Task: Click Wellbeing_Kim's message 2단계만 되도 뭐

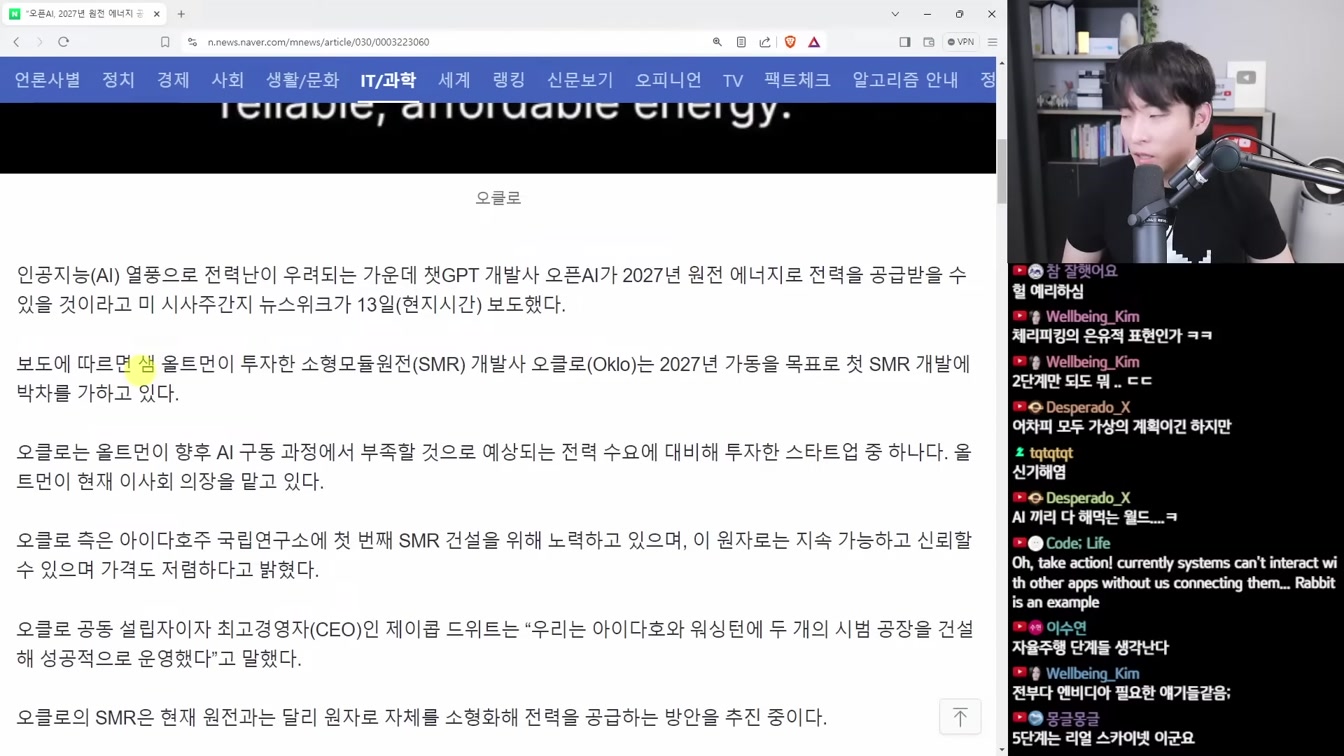Action: click(1082, 381)
